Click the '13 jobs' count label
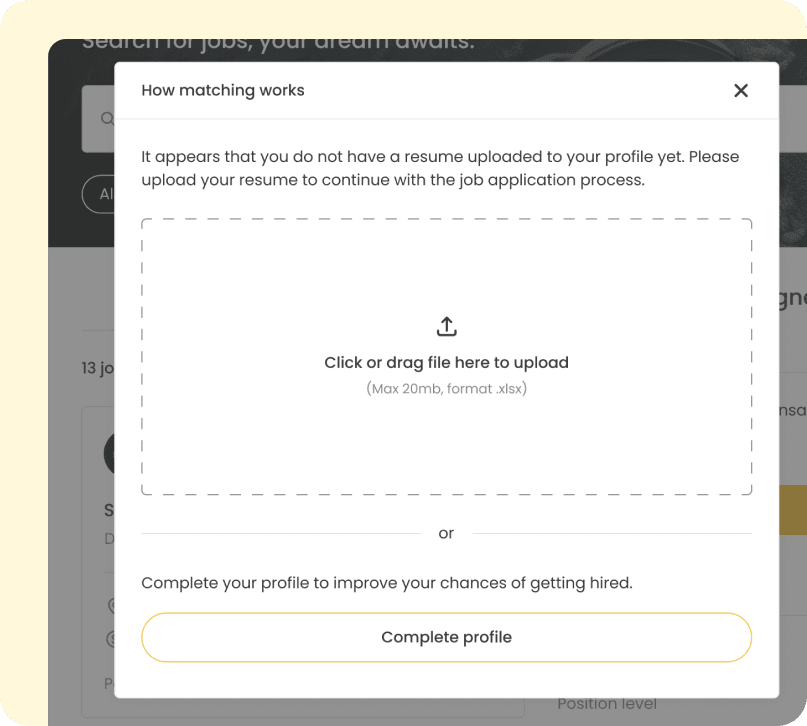The image size is (807, 726). point(97,368)
